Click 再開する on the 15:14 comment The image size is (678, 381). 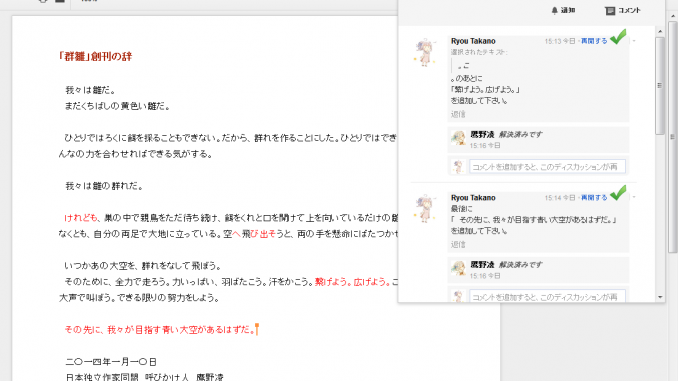coord(594,198)
